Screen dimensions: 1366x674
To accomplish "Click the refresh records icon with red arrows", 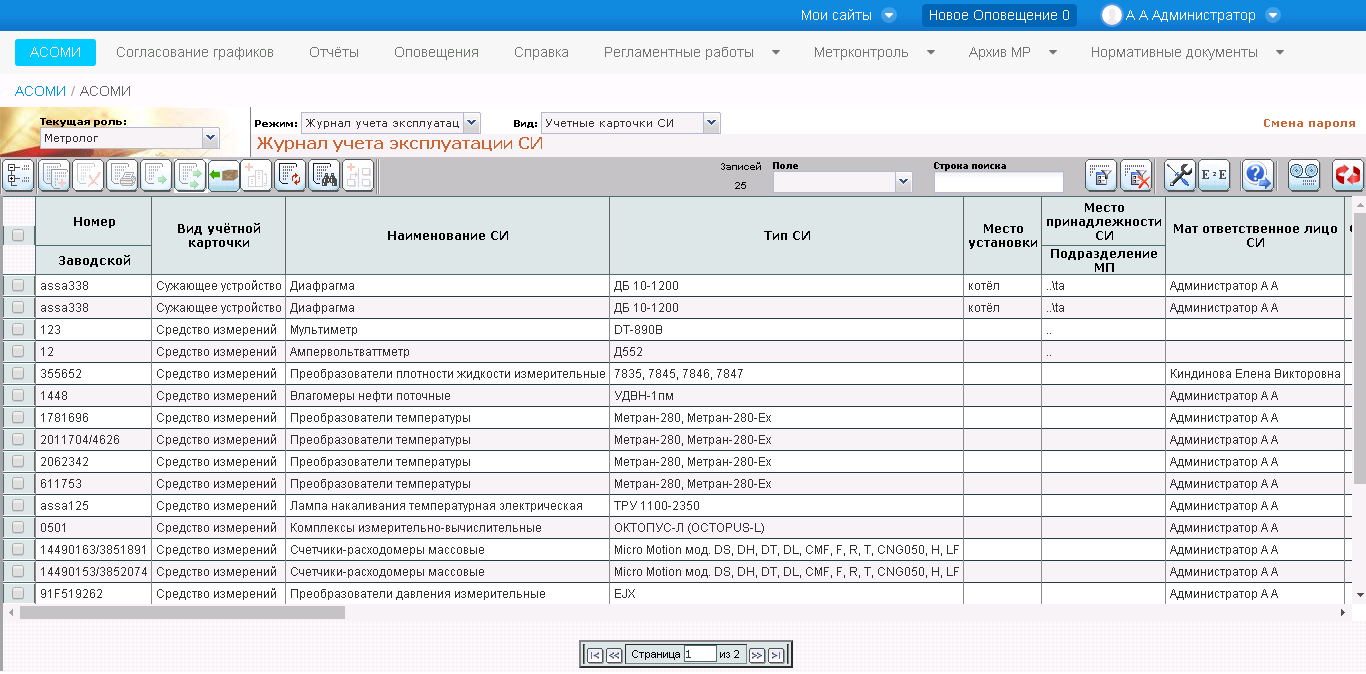I will [291, 176].
